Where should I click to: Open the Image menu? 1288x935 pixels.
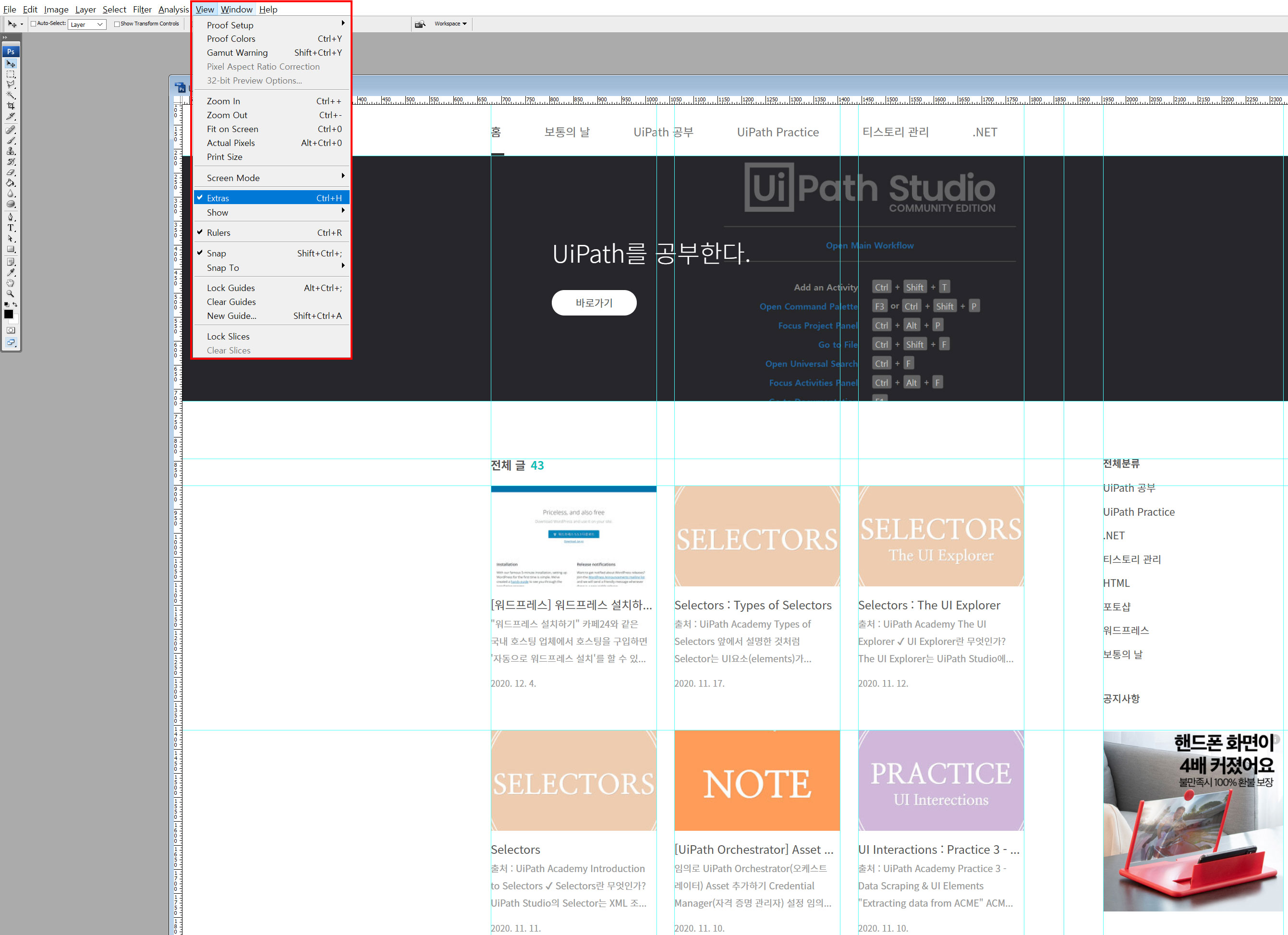tap(56, 9)
